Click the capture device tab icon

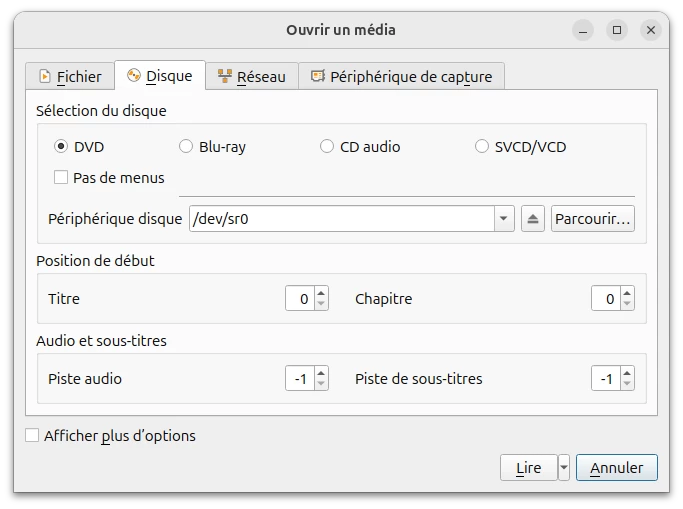318,76
